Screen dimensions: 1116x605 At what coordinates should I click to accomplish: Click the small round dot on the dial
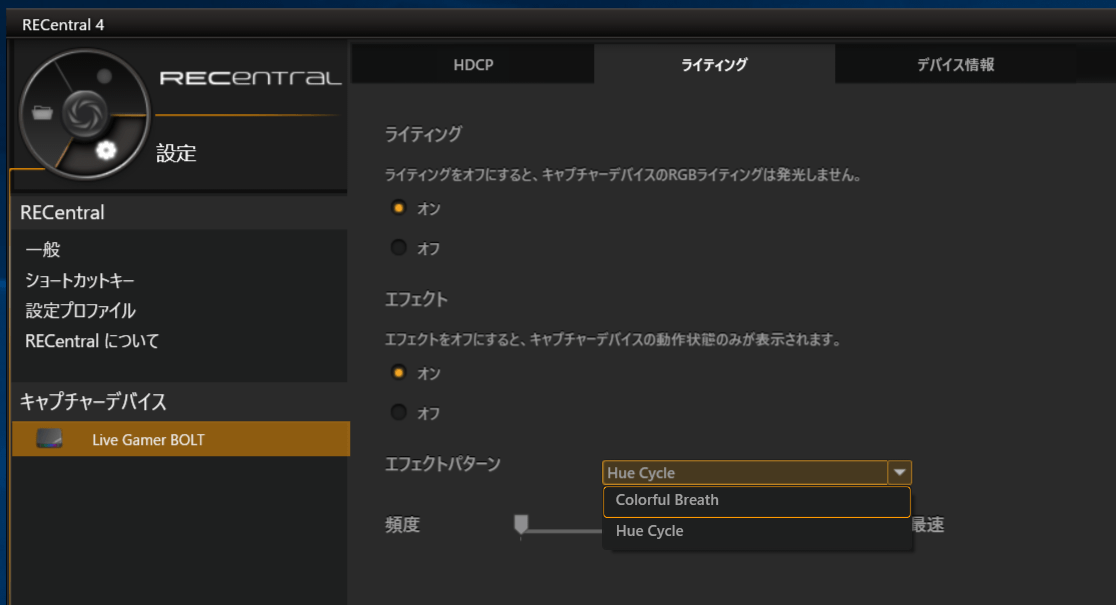tap(105, 76)
